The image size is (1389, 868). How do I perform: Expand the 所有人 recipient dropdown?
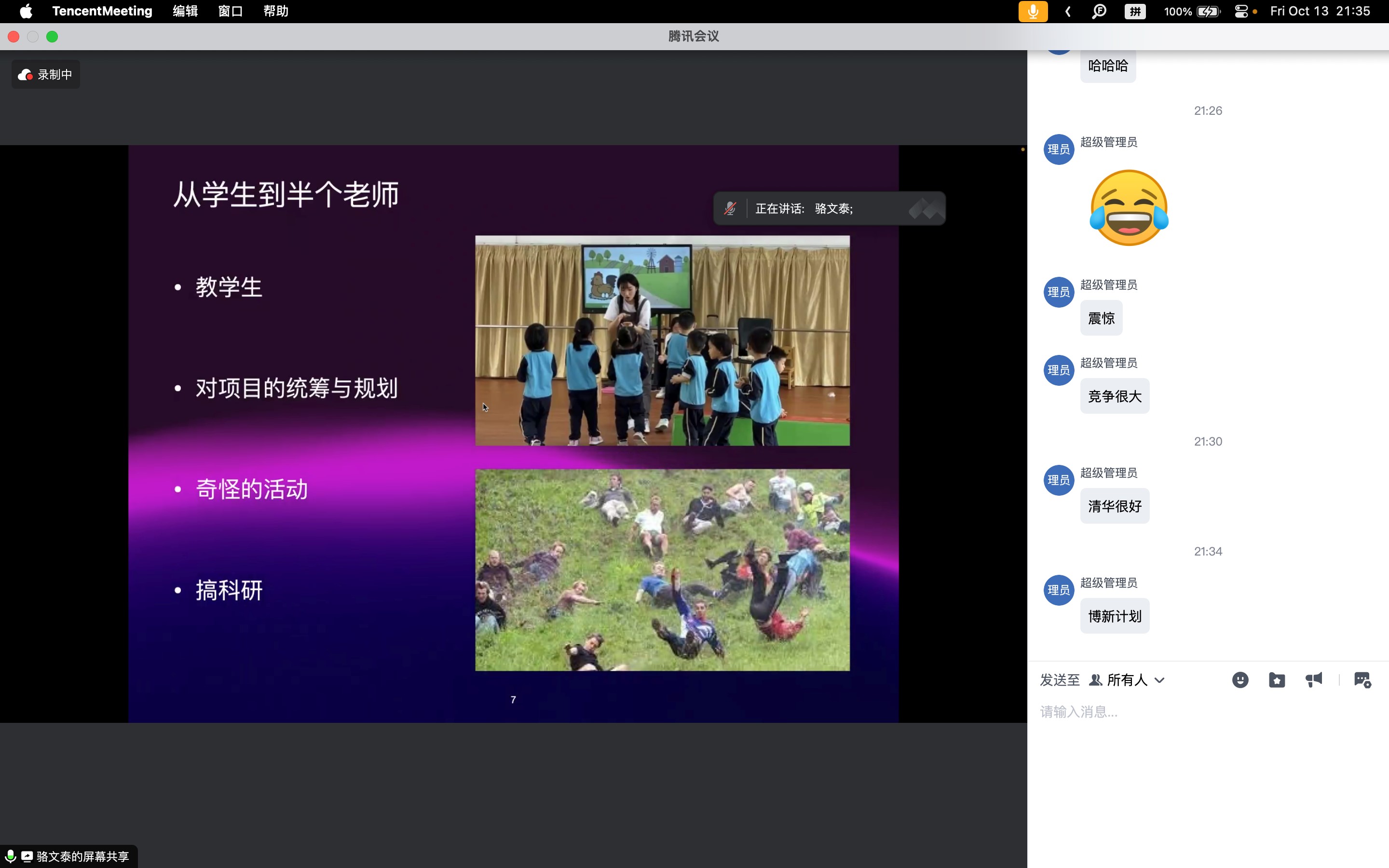pos(1128,680)
